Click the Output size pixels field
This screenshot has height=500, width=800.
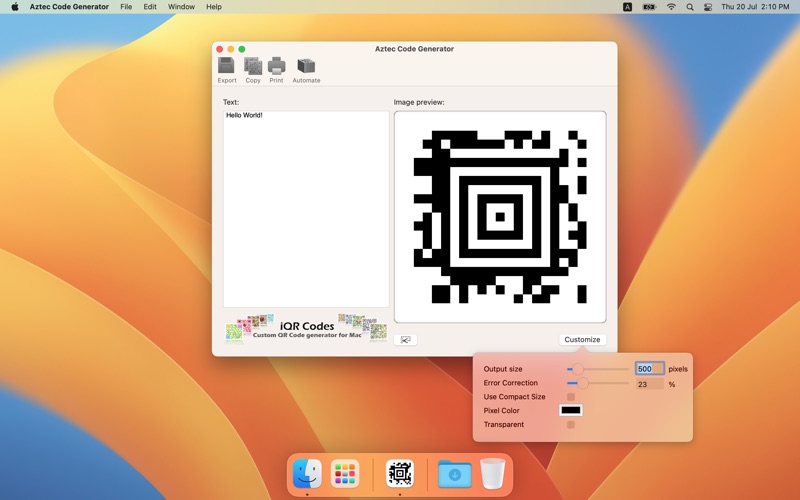(649, 368)
